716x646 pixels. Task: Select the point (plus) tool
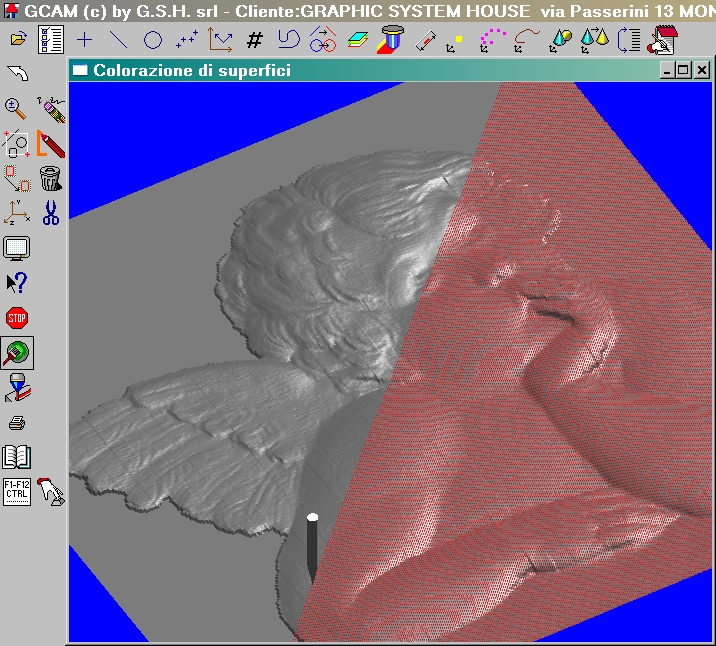(84, 40)
